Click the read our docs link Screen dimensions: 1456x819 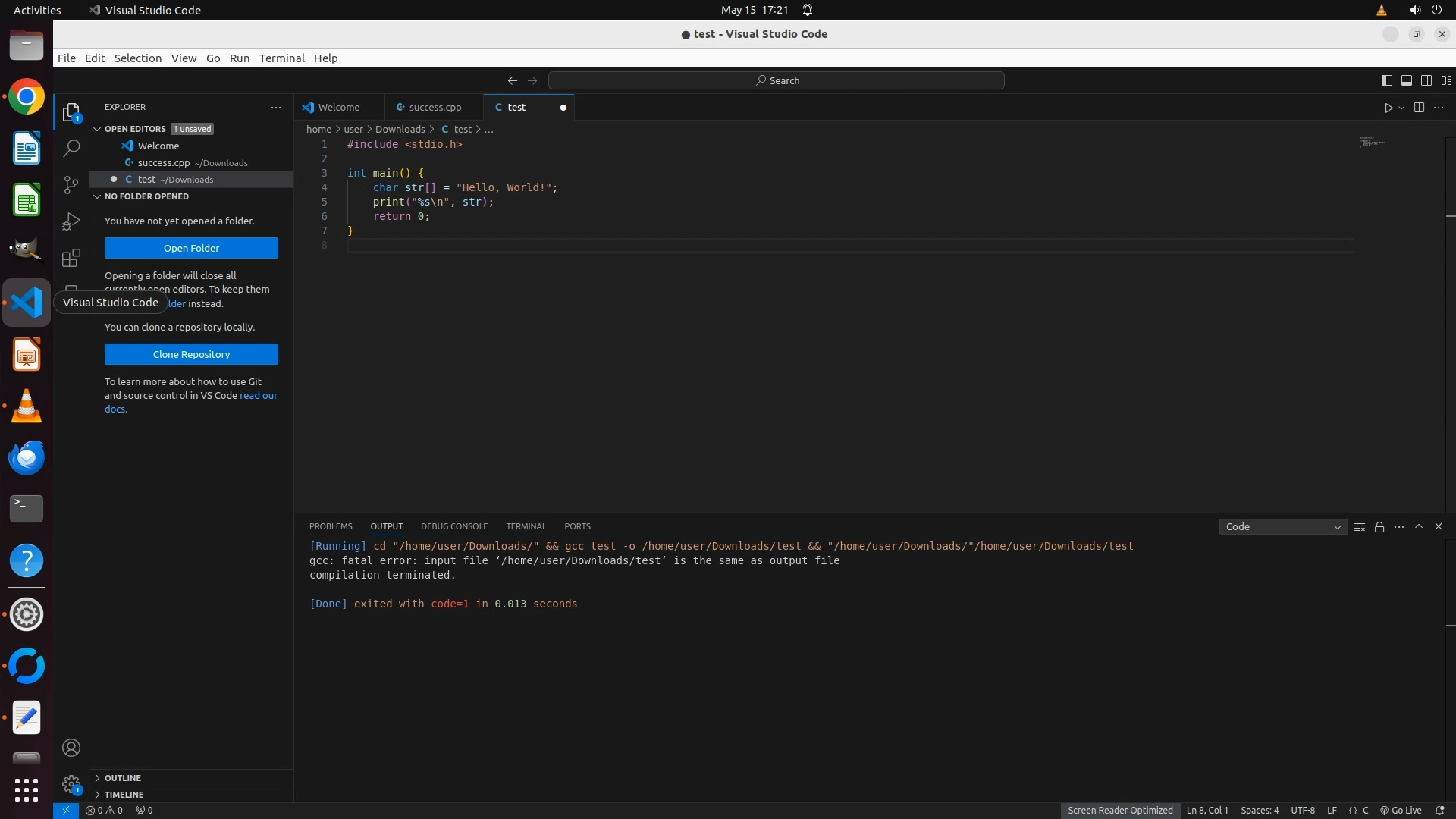(x=258, y=396)
